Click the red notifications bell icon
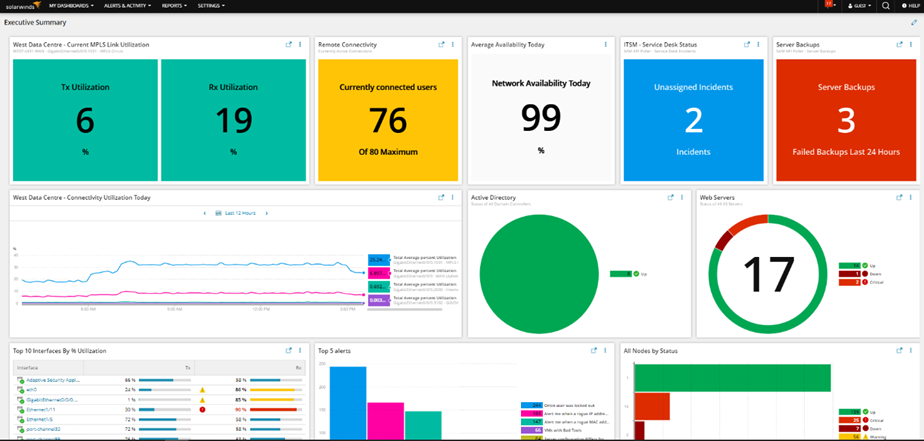Image resolution: width=924 pixels, height=441 pixels. [829, 5]
